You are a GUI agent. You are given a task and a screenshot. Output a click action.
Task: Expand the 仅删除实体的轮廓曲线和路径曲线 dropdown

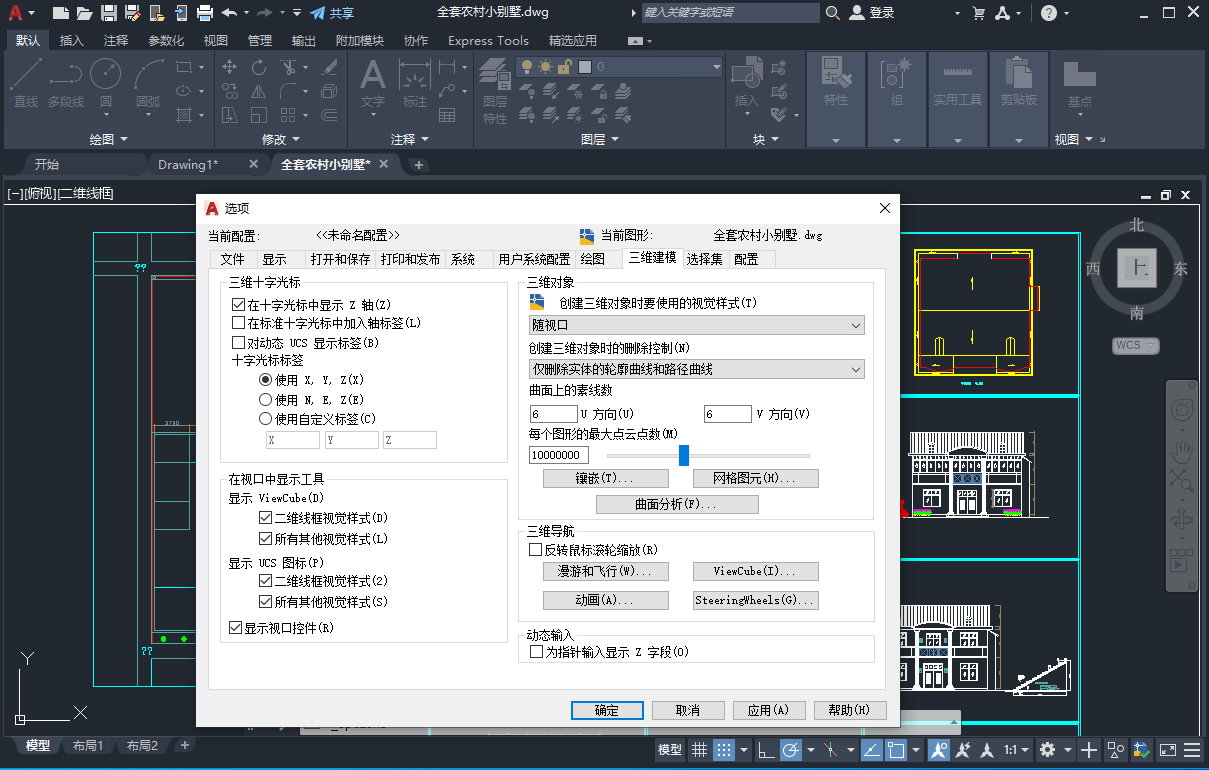coord(696,370)
